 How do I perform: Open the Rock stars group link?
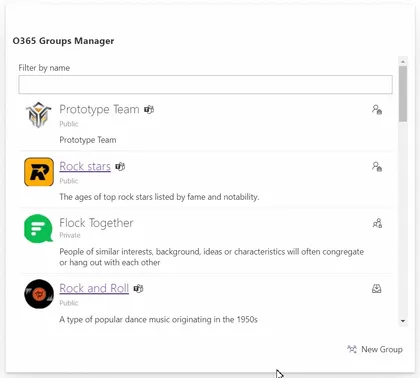pyautogui.click(x=85, y=166)
